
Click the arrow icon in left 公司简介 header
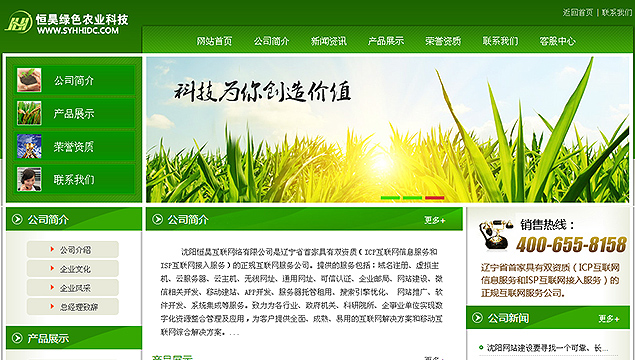(17, 219)
